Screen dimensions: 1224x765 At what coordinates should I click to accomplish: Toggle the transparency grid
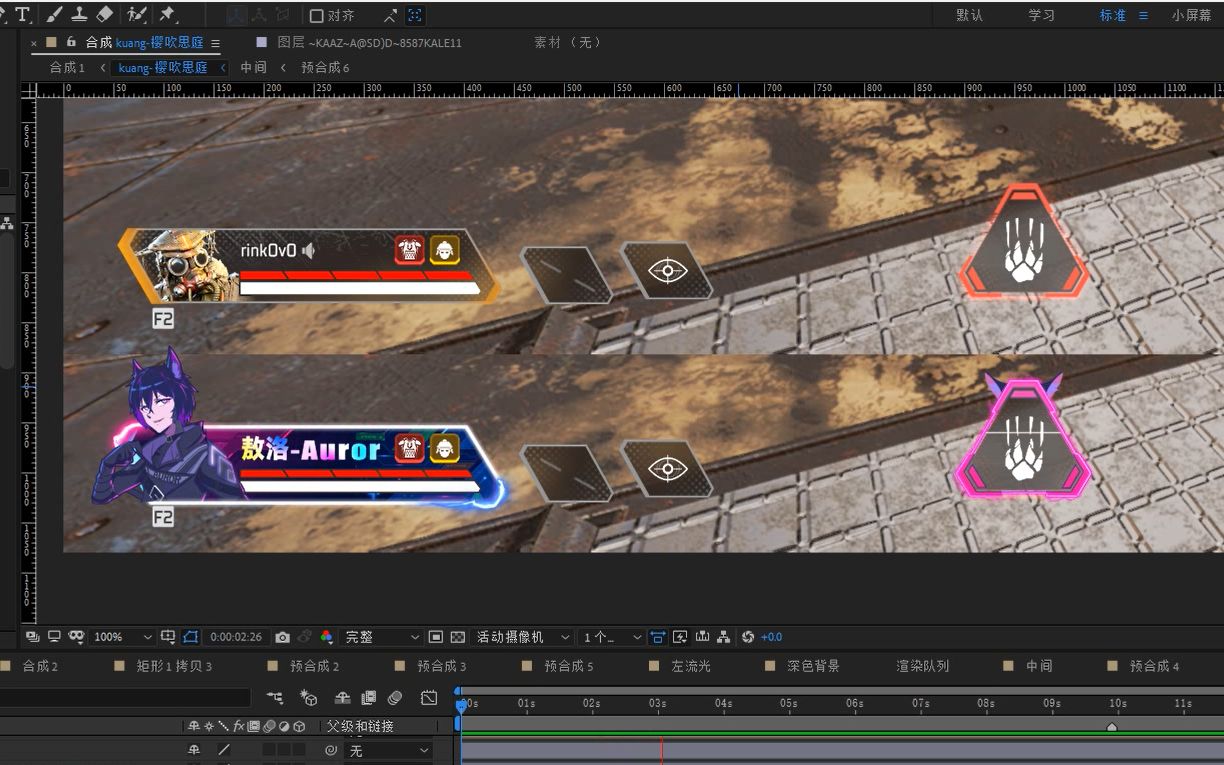point(458,637)
